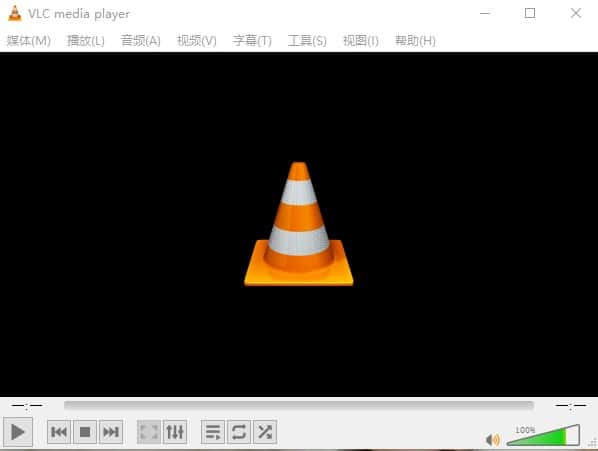The width and height of the screenshot is (598, 451).
Task: Maximize the VLC media player window
Action: tap(530, 13)
